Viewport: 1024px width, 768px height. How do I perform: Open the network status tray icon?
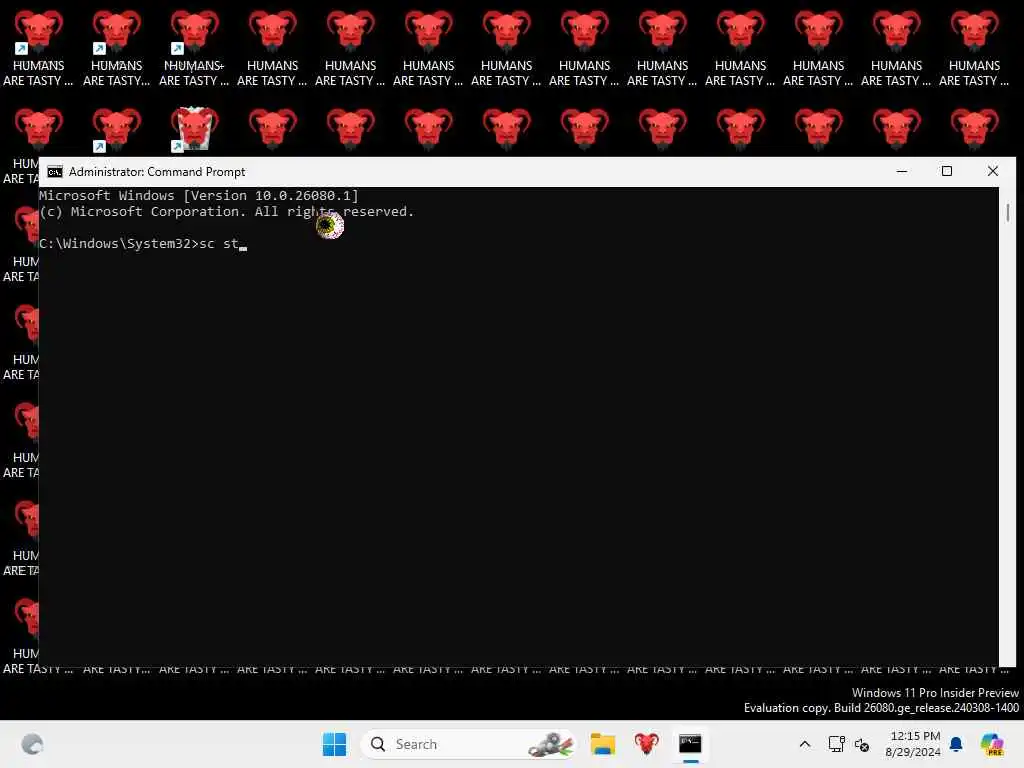click(x=837, y=744)
